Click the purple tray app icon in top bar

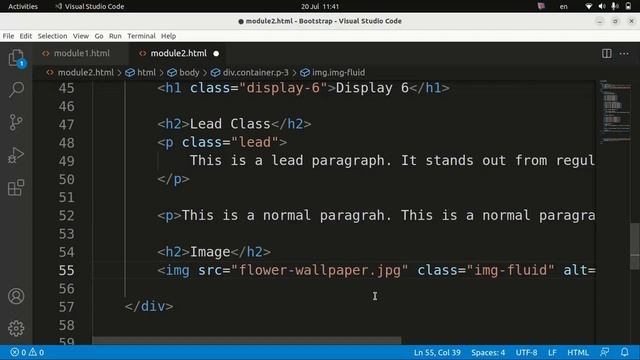pos(541,6)
